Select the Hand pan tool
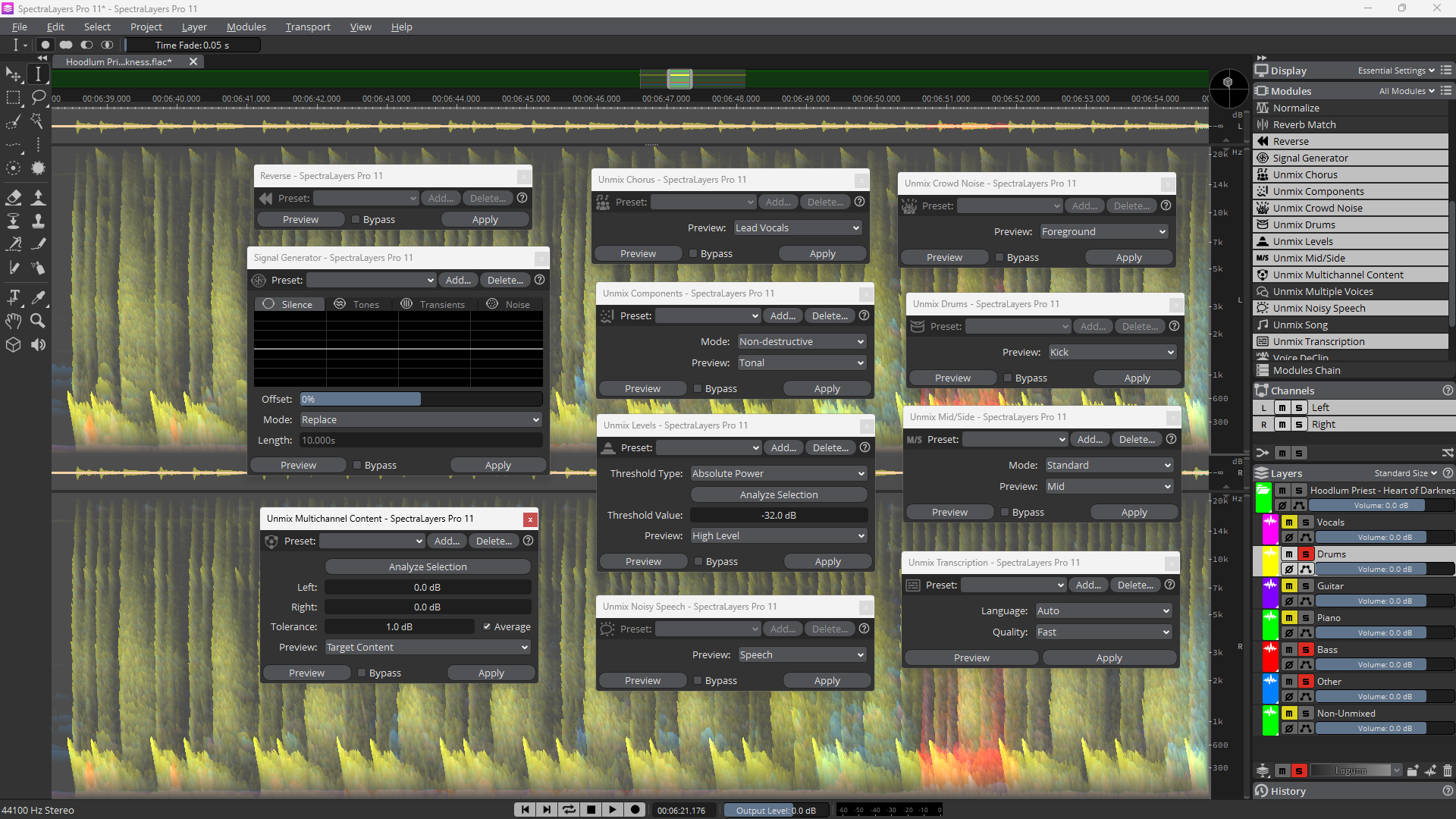The height and width of the screenshot is (819, 1456). [x=14, y=321]
